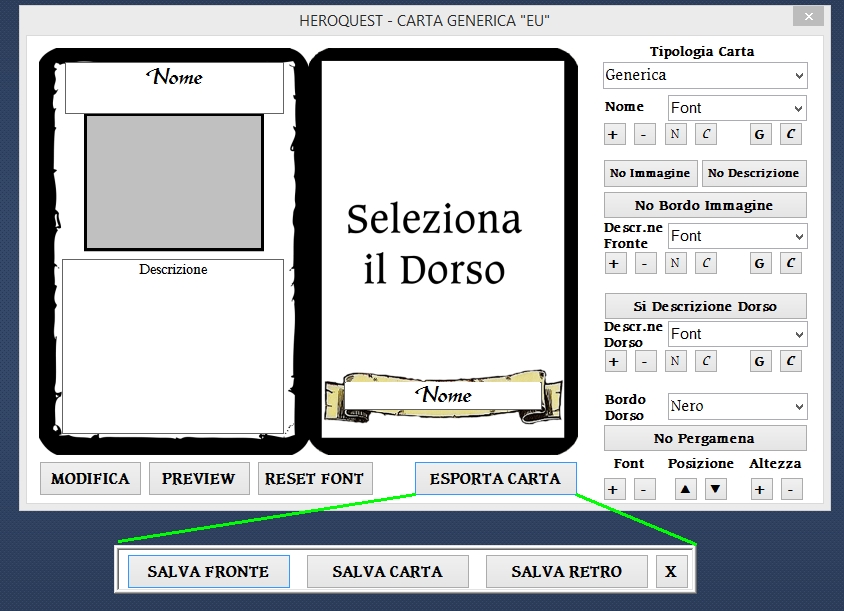Expand the Bordo Dorso Nero dropdown

tap(737, 406)
